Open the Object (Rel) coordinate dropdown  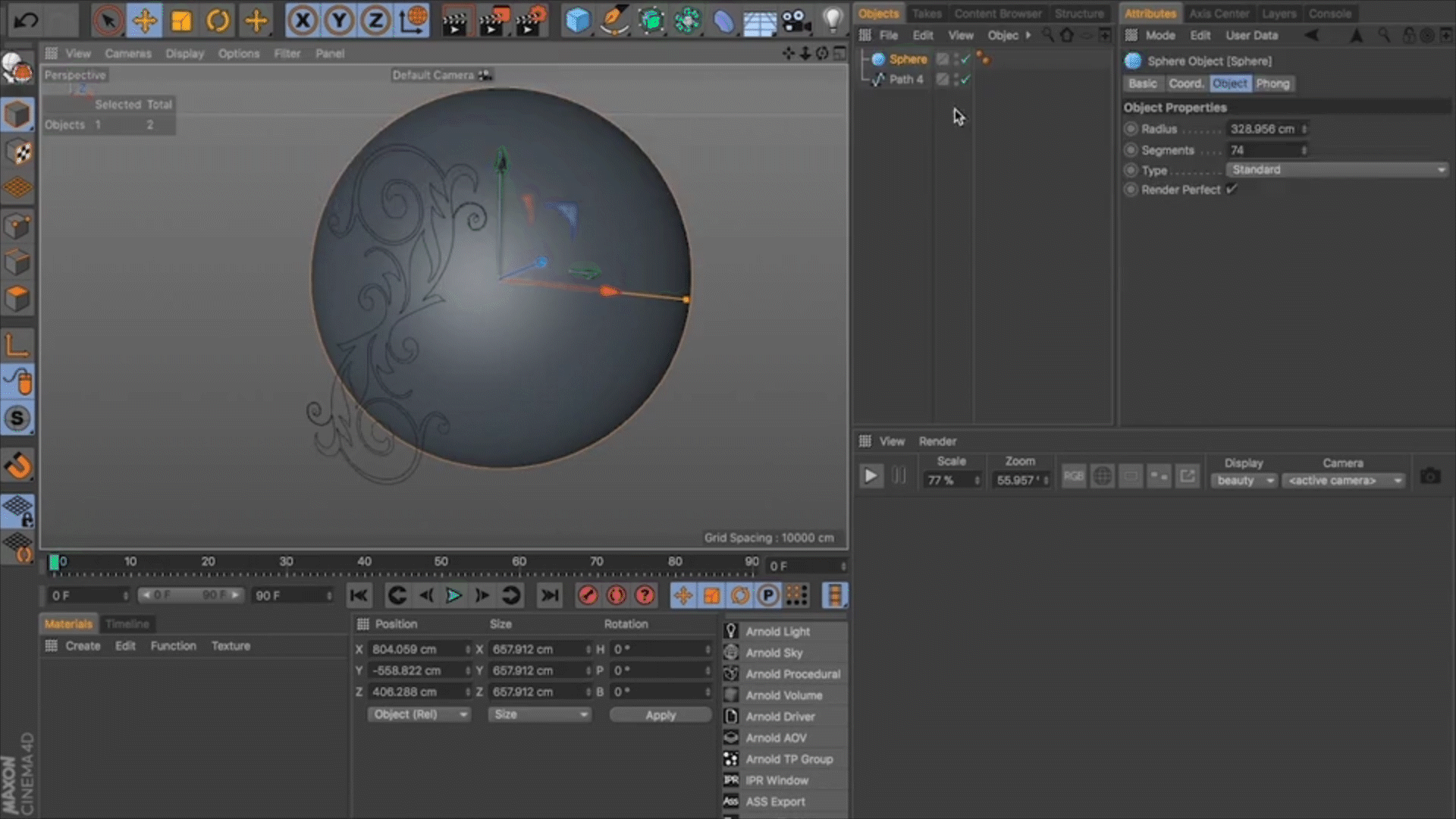[x=419, y=714]
